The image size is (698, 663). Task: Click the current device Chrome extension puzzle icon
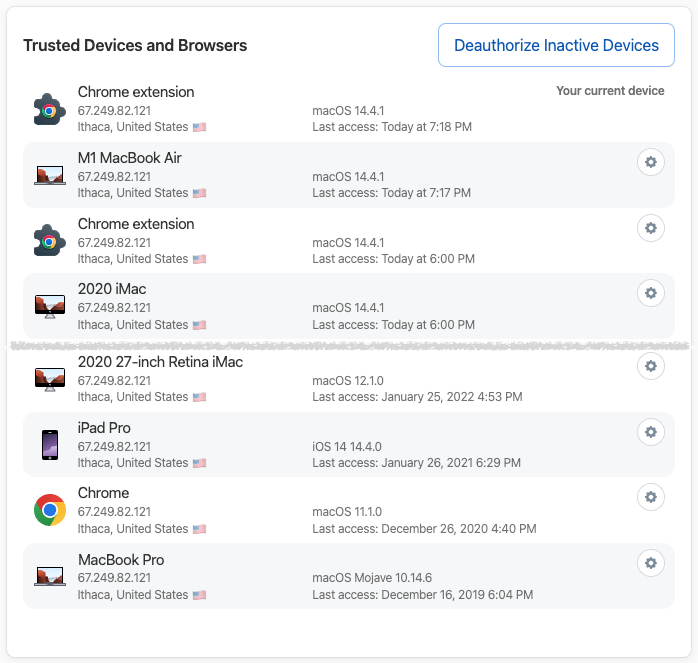[49, 110]
